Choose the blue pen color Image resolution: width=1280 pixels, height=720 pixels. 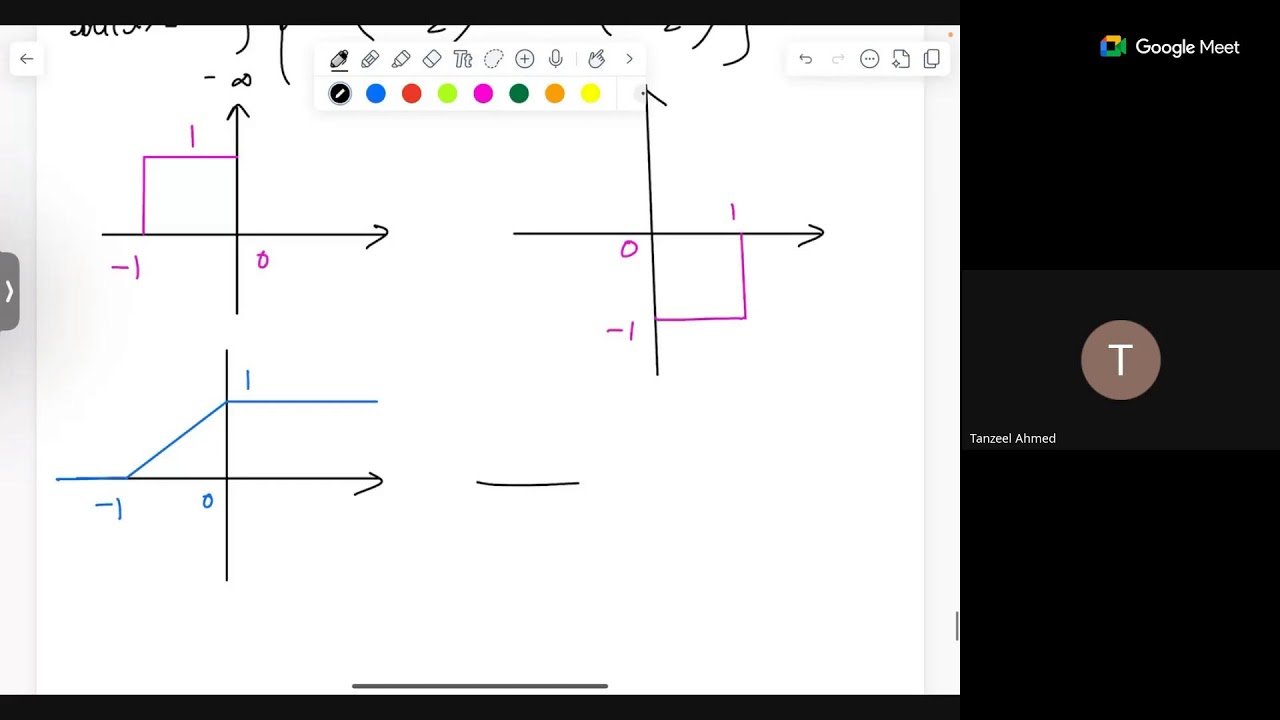(x=376, y=94)
